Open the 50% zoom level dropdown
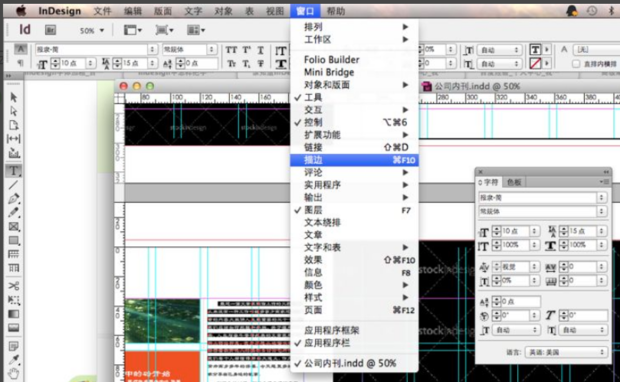The height and width of the screenshot is (382, 620). tap(92, 30)
